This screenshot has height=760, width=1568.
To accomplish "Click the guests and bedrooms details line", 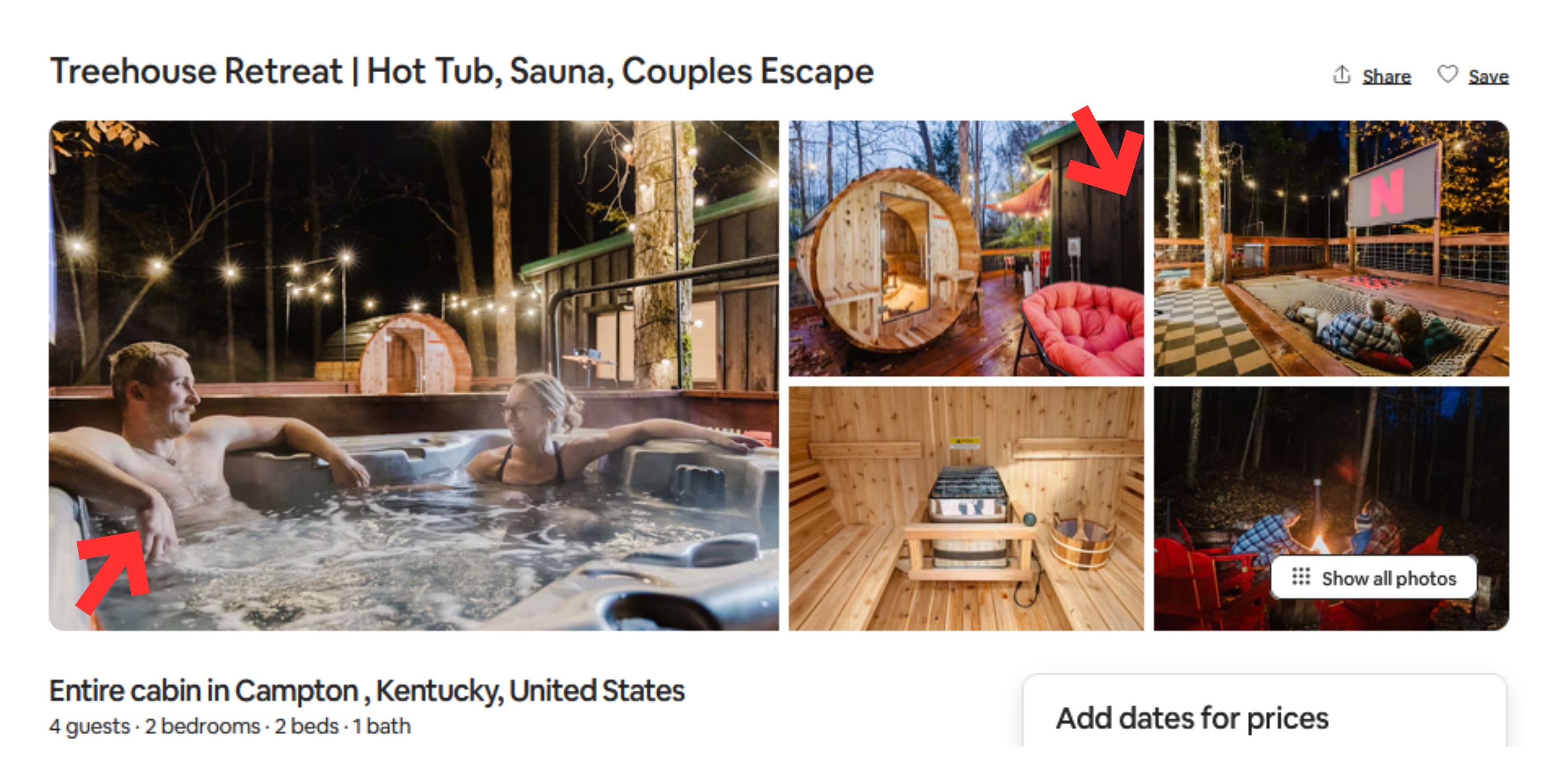I will [230, 726].
